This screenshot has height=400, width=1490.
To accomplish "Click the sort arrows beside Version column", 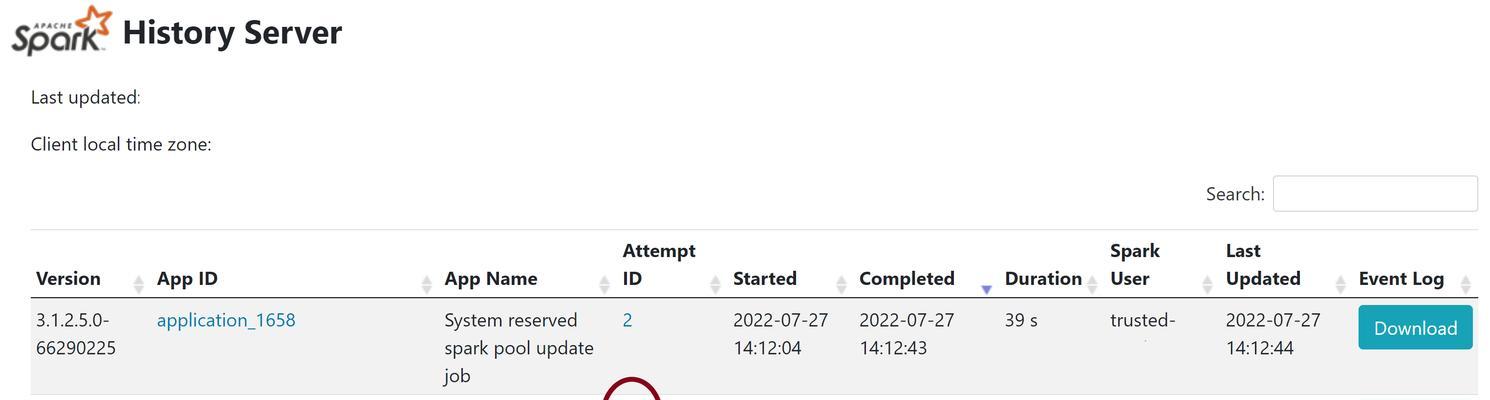I will point(139,285).
